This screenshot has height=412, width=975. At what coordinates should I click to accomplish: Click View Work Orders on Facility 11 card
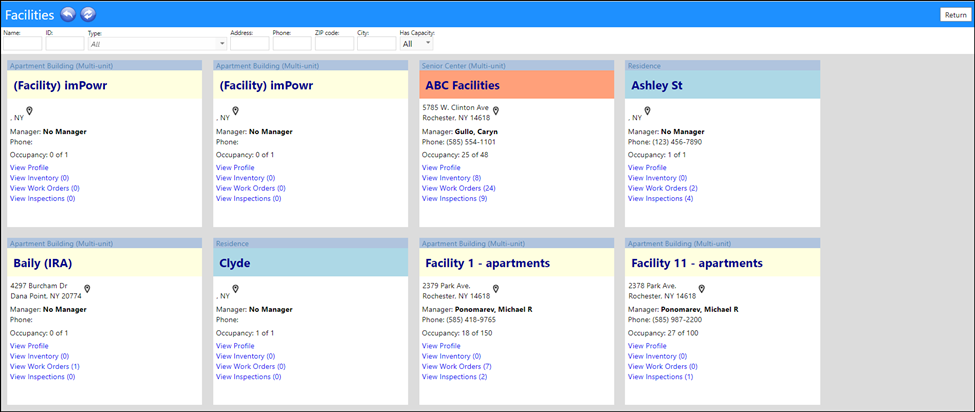[x=662, y=367]
